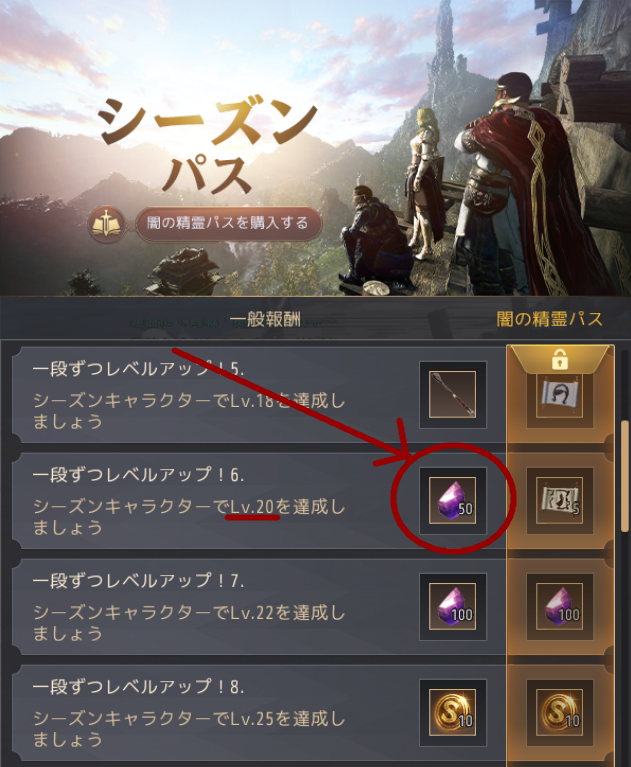
Task: Select the 10 gold S coin general reward
Action: click(452, 712)
